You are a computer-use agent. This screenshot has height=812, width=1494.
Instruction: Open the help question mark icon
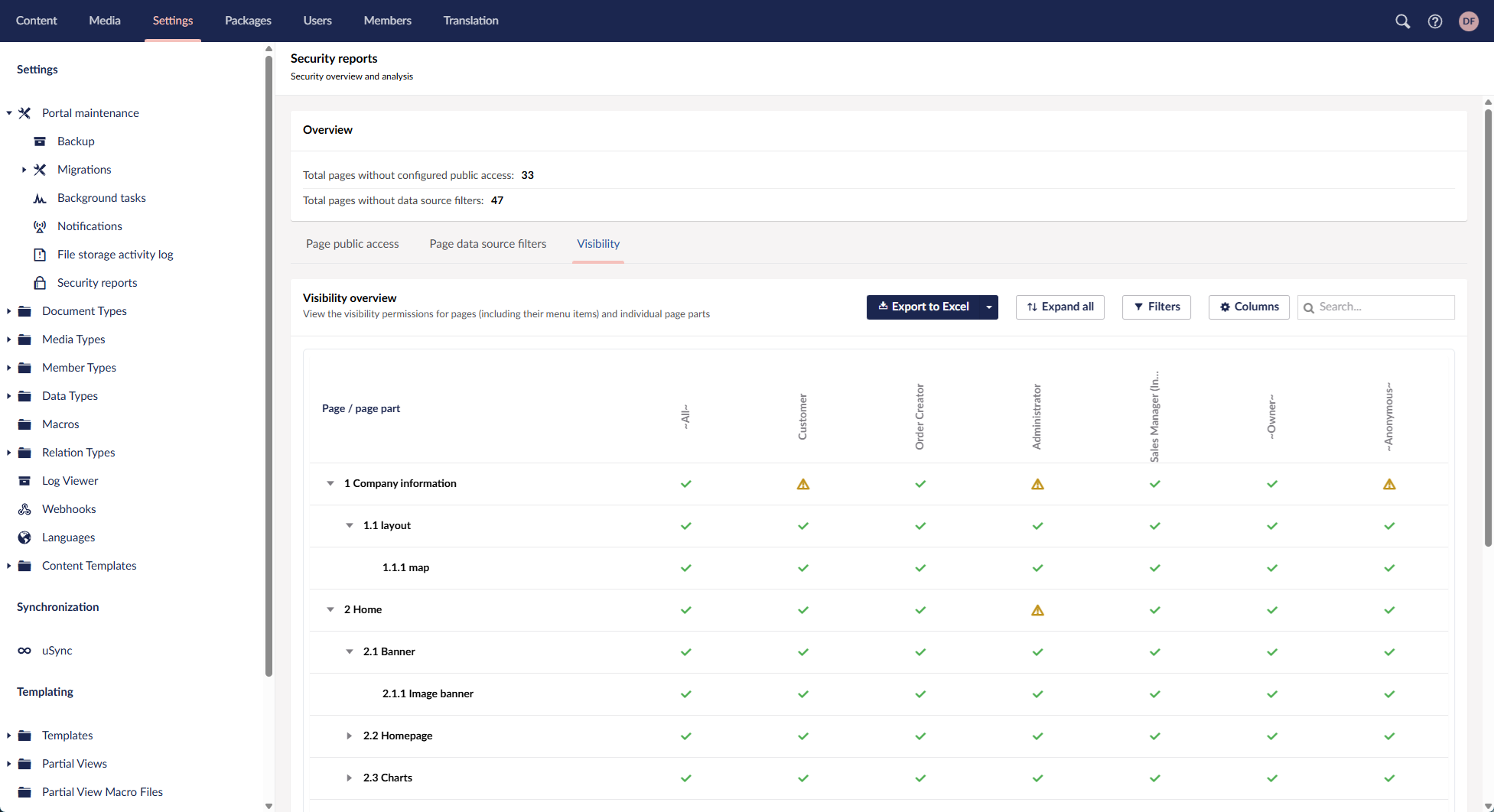click(x=1435, y=21)
